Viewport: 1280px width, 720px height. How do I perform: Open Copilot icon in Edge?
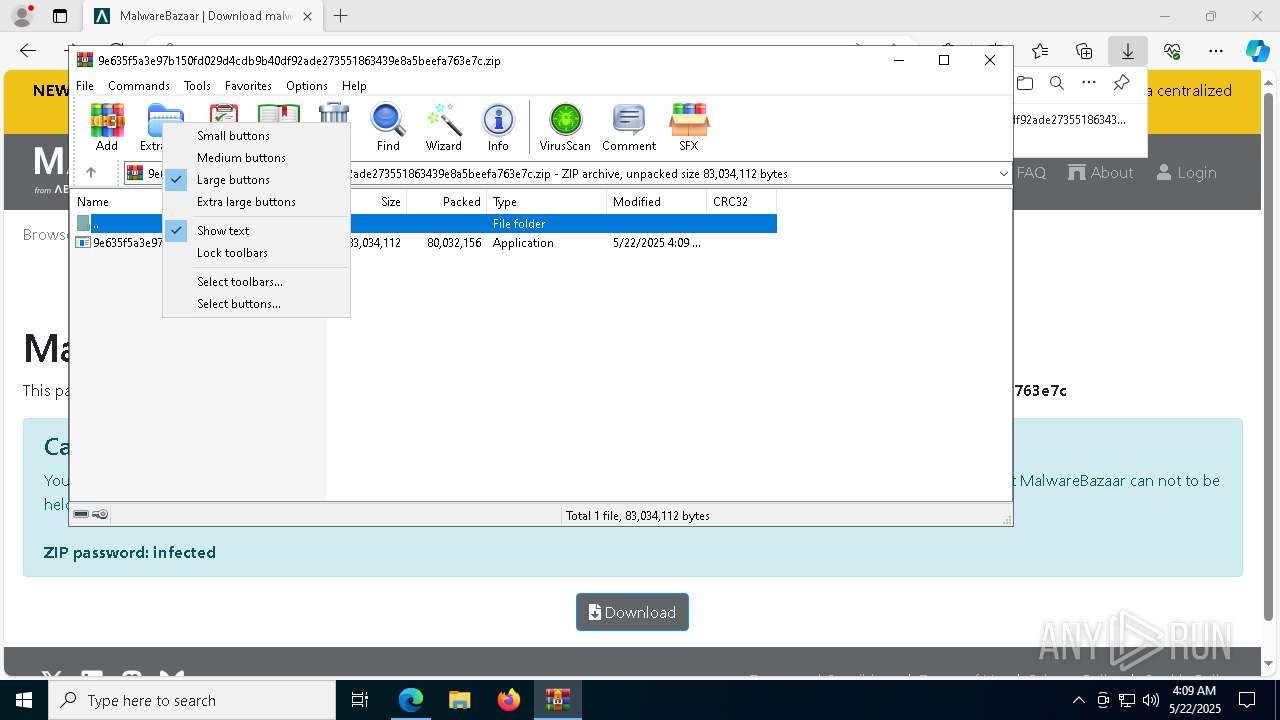1257,51
